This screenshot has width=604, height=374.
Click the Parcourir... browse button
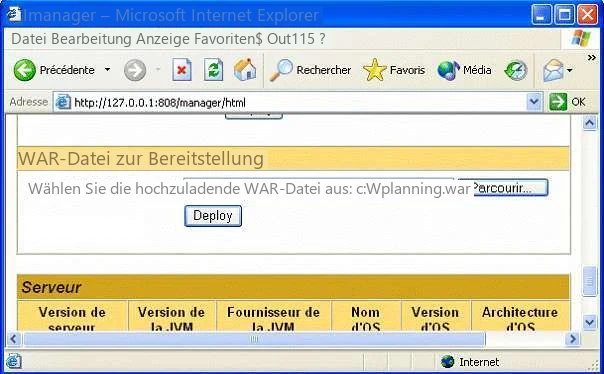(x=503, y=187)
